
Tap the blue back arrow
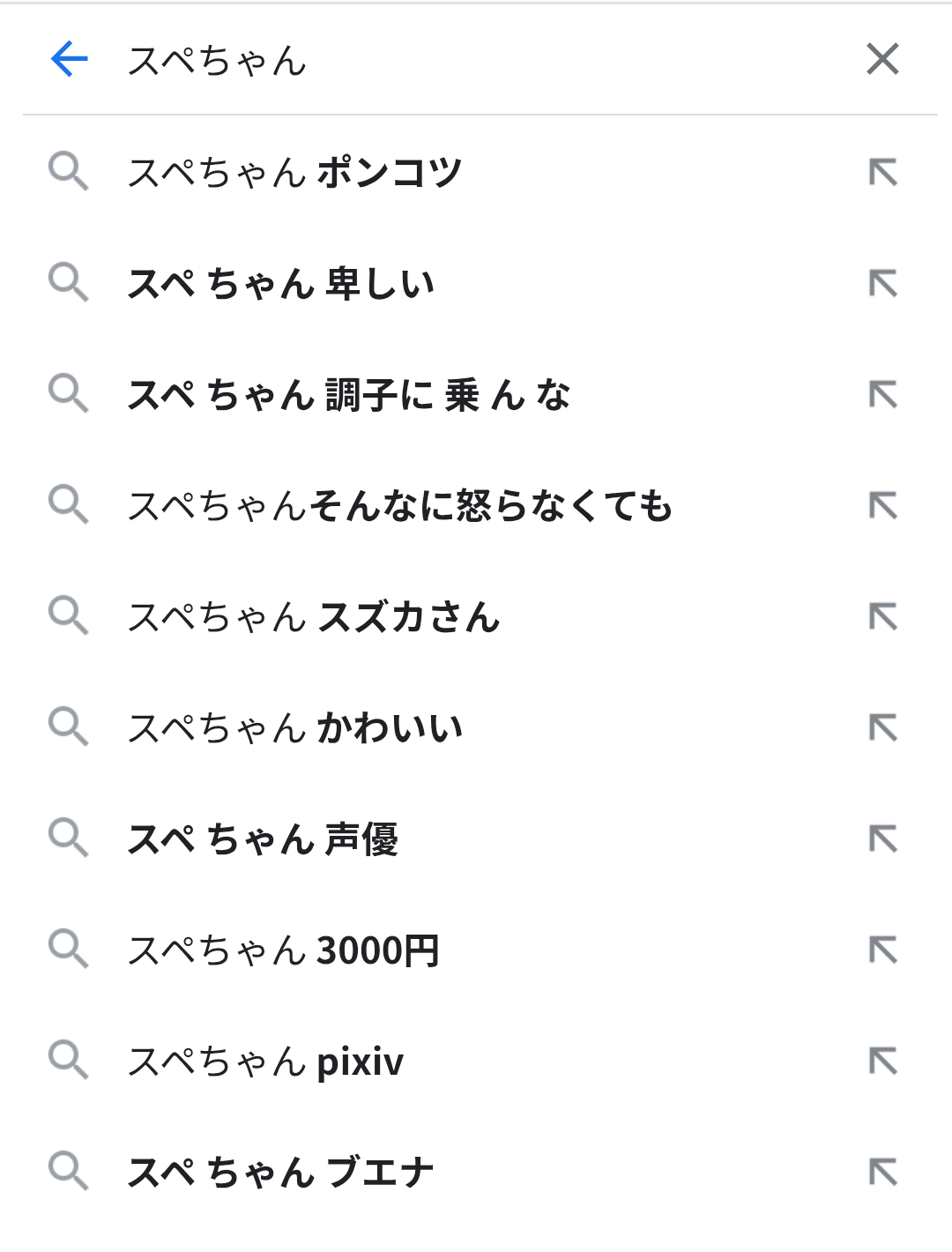click(70, 60)
